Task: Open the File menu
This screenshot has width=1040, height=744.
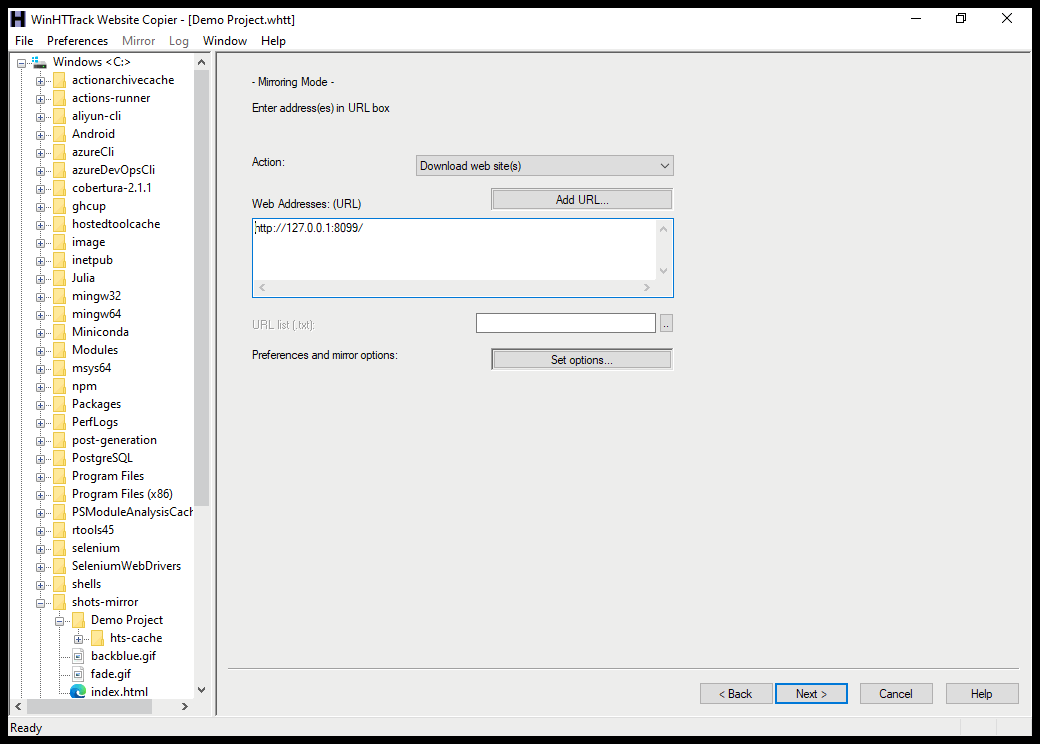Action: pyautogui.click(x=24, y=41)
